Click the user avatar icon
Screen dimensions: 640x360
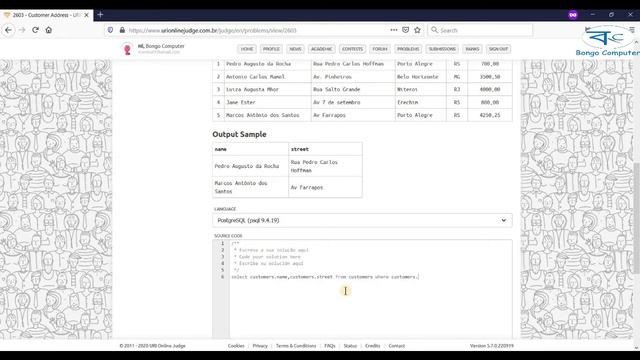tap(127, 49)
